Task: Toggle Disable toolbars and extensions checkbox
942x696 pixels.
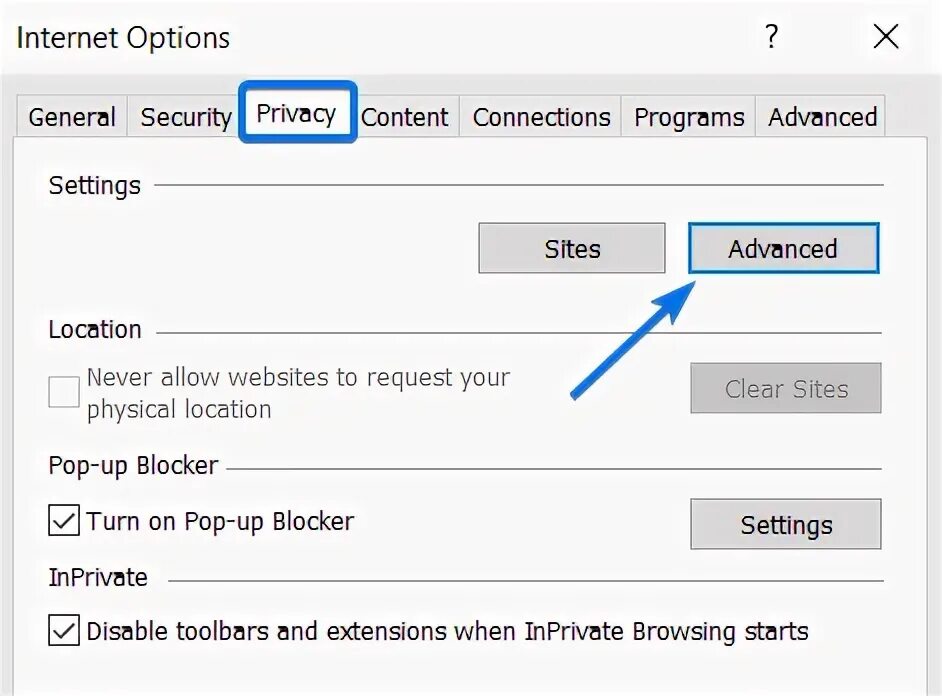Action: point(64,631)
